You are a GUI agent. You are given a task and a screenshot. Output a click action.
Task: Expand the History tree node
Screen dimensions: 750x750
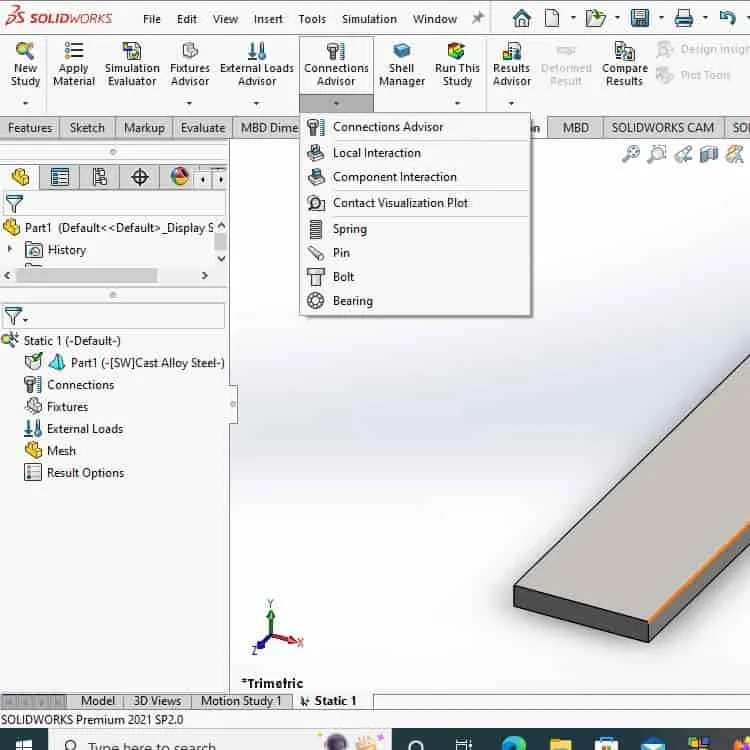click(10, 249)
